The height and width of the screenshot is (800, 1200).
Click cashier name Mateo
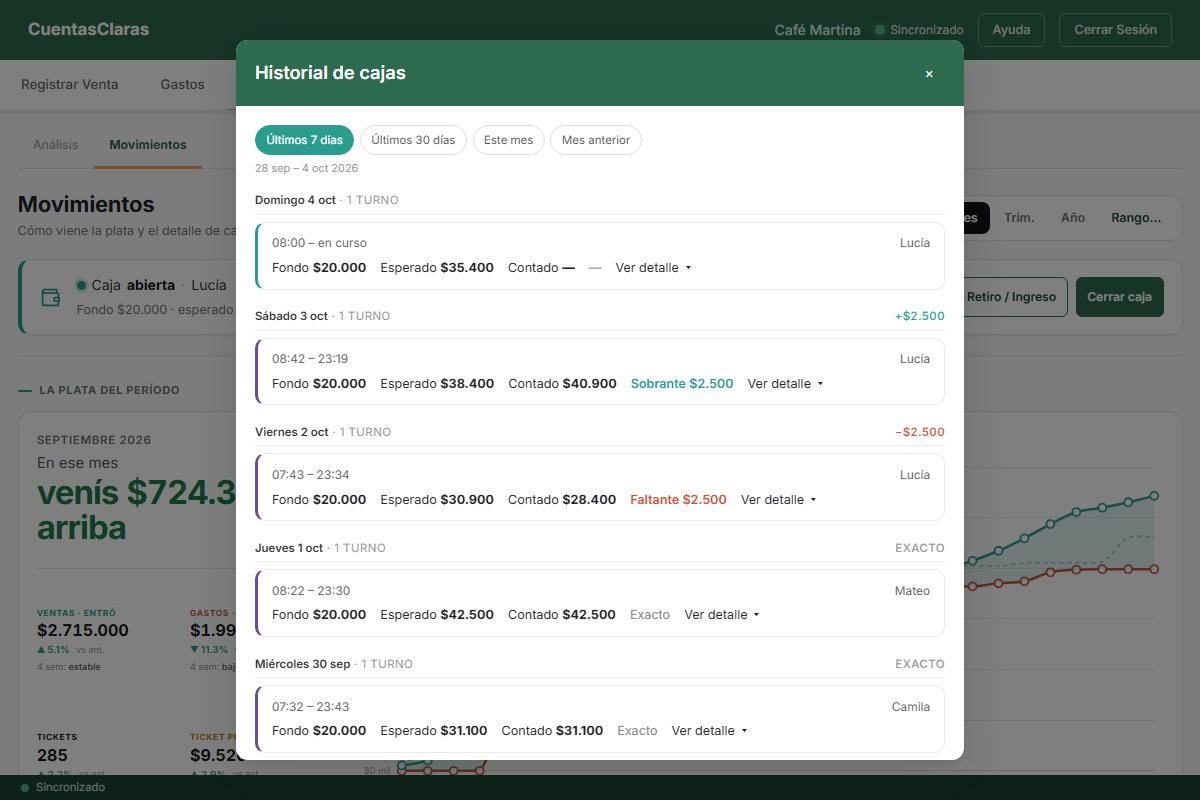912,591
